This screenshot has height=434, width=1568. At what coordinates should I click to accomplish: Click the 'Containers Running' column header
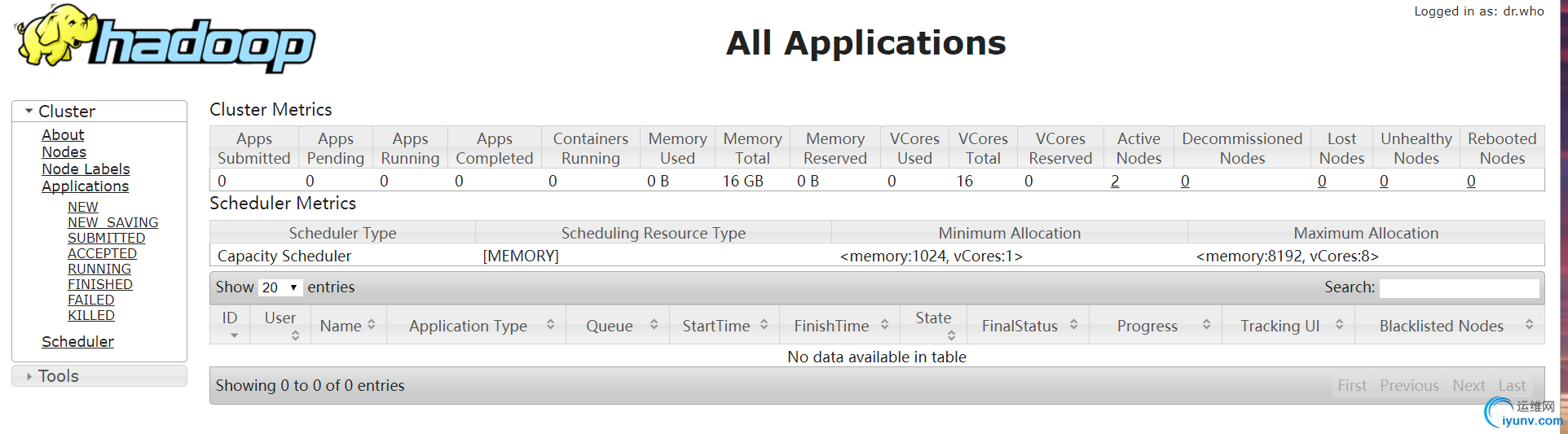(x=591, y=148)
